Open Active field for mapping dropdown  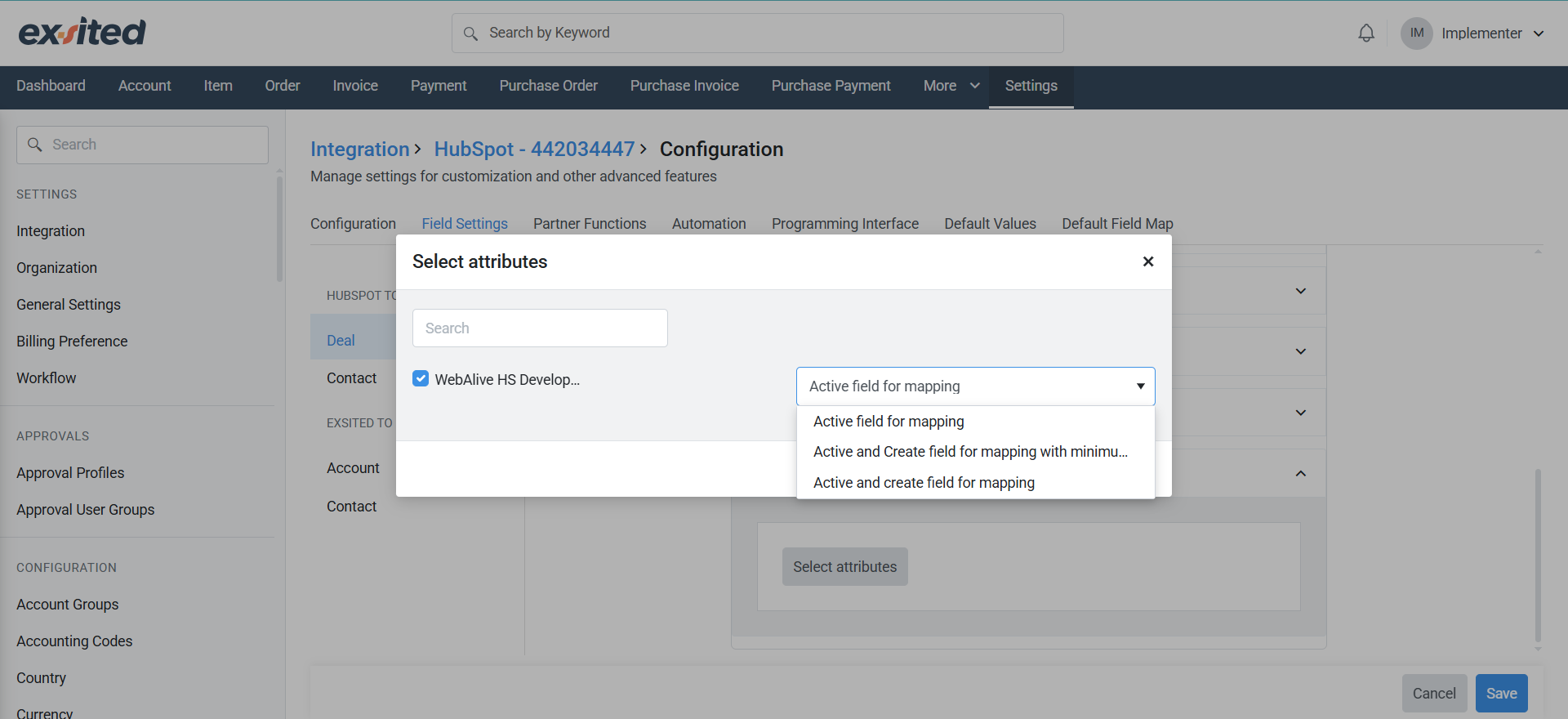click(975, 386)
